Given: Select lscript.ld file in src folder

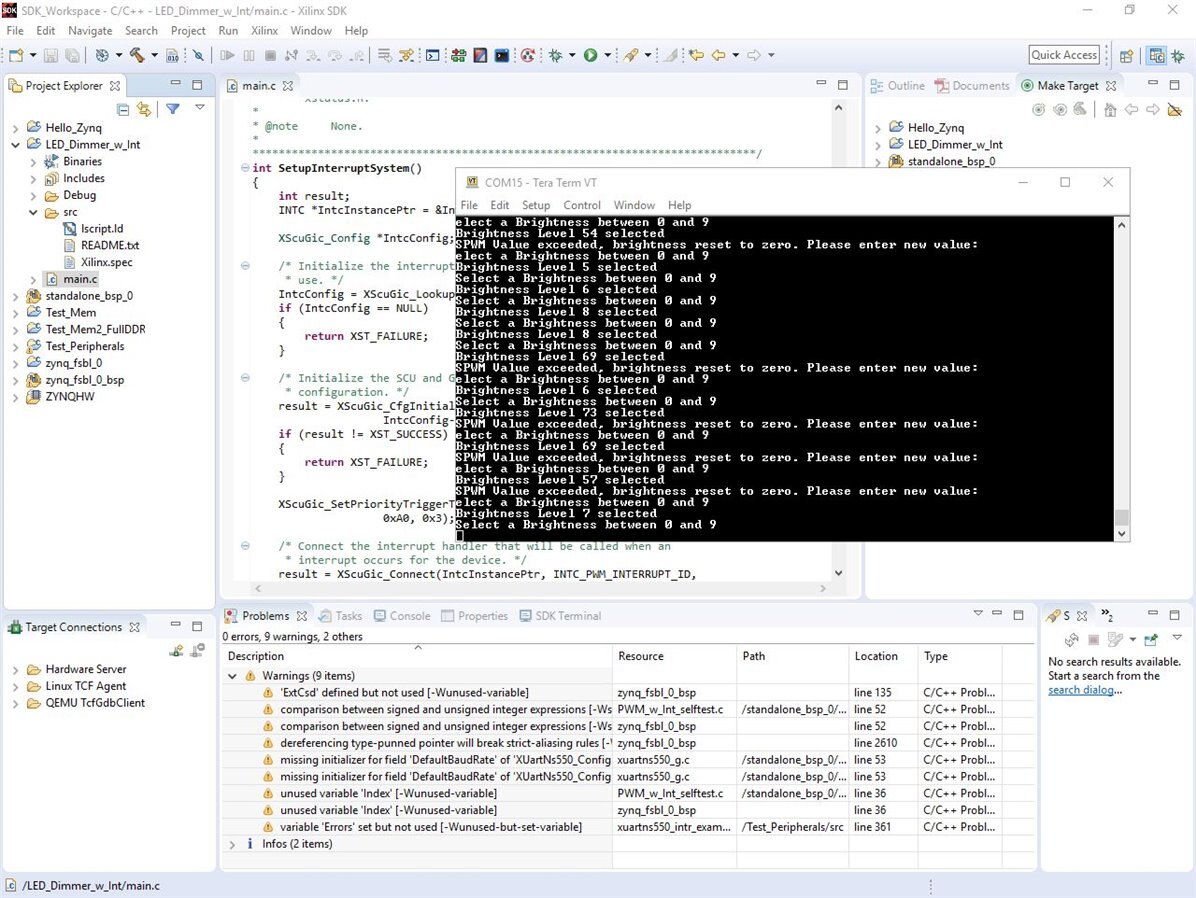Looking at the screenshot, I should coord(102,229).
